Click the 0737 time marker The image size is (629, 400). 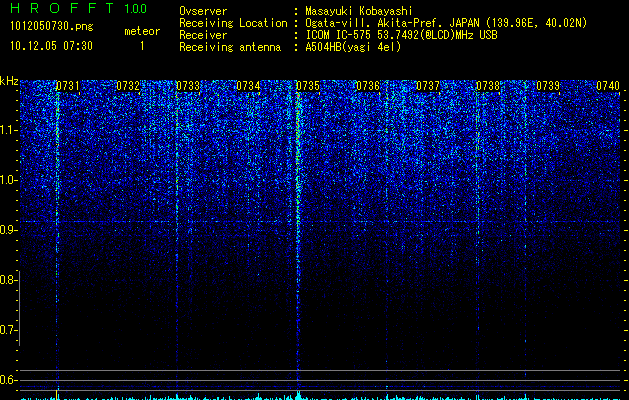coord(428,86)
